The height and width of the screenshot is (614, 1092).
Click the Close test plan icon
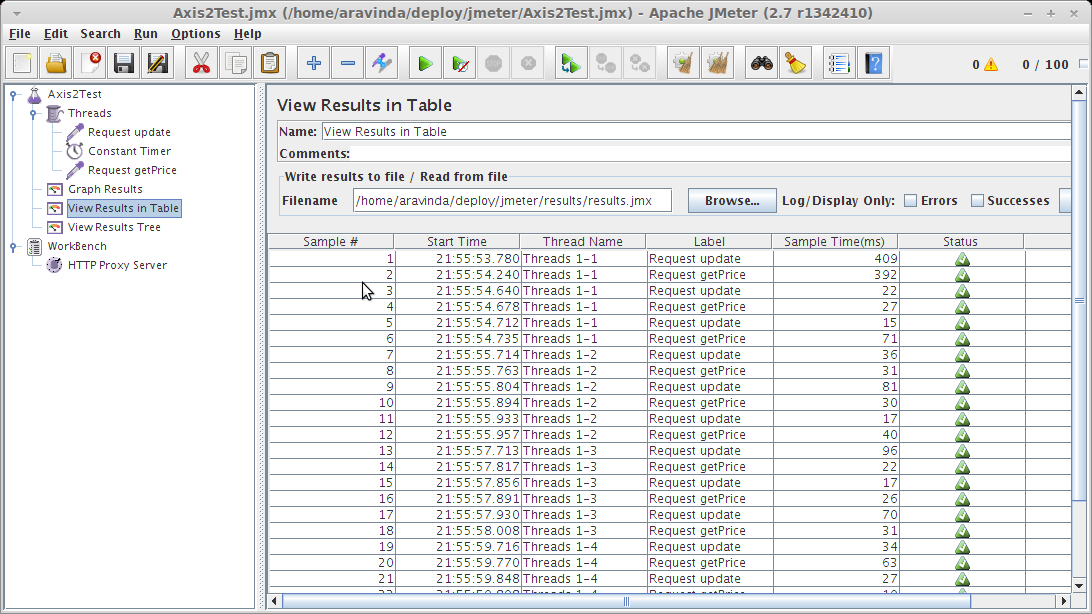coord(90,64)
